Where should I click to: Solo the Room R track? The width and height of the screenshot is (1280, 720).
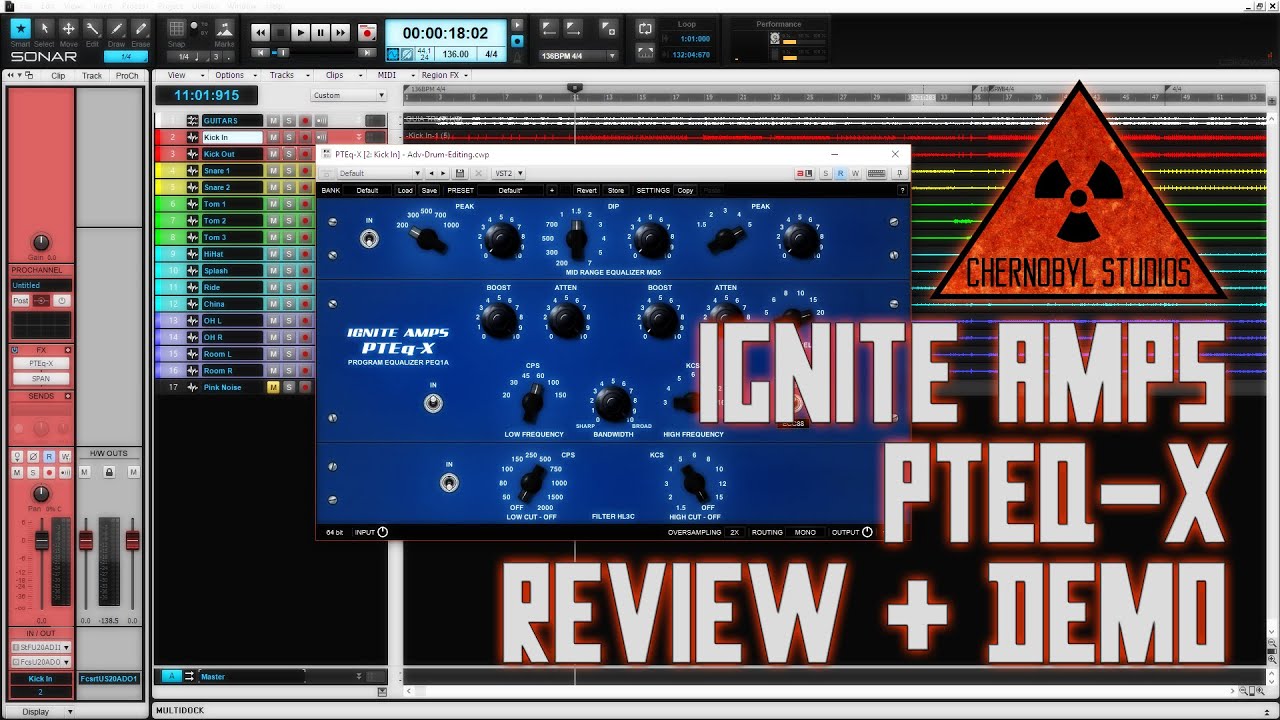(289, 371)
